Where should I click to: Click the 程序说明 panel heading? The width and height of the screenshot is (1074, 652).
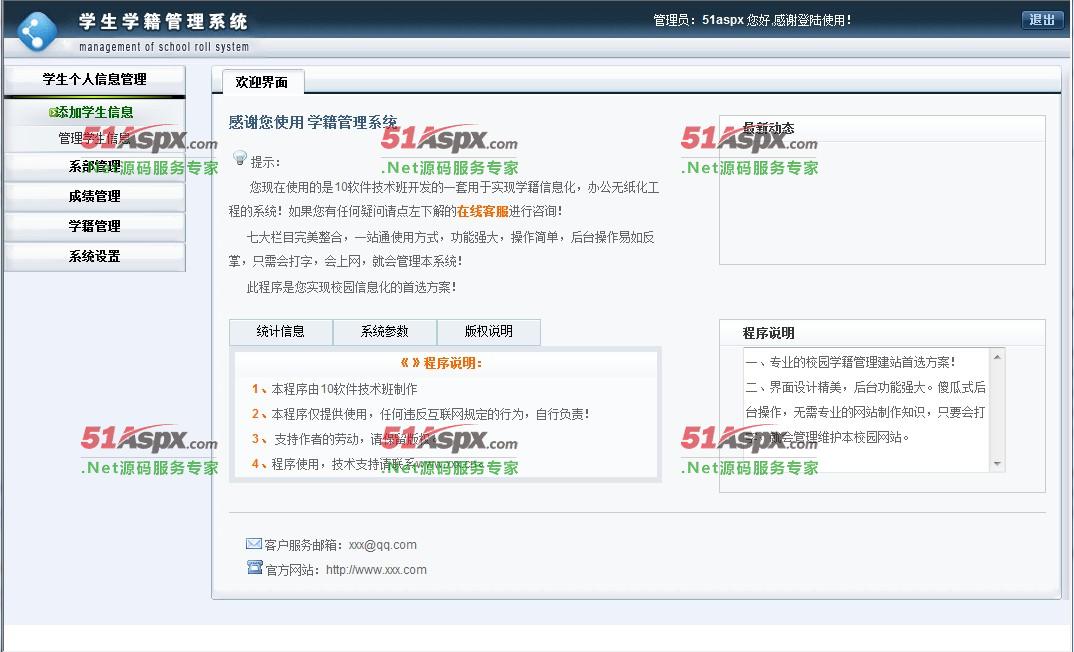pos(769,333)
